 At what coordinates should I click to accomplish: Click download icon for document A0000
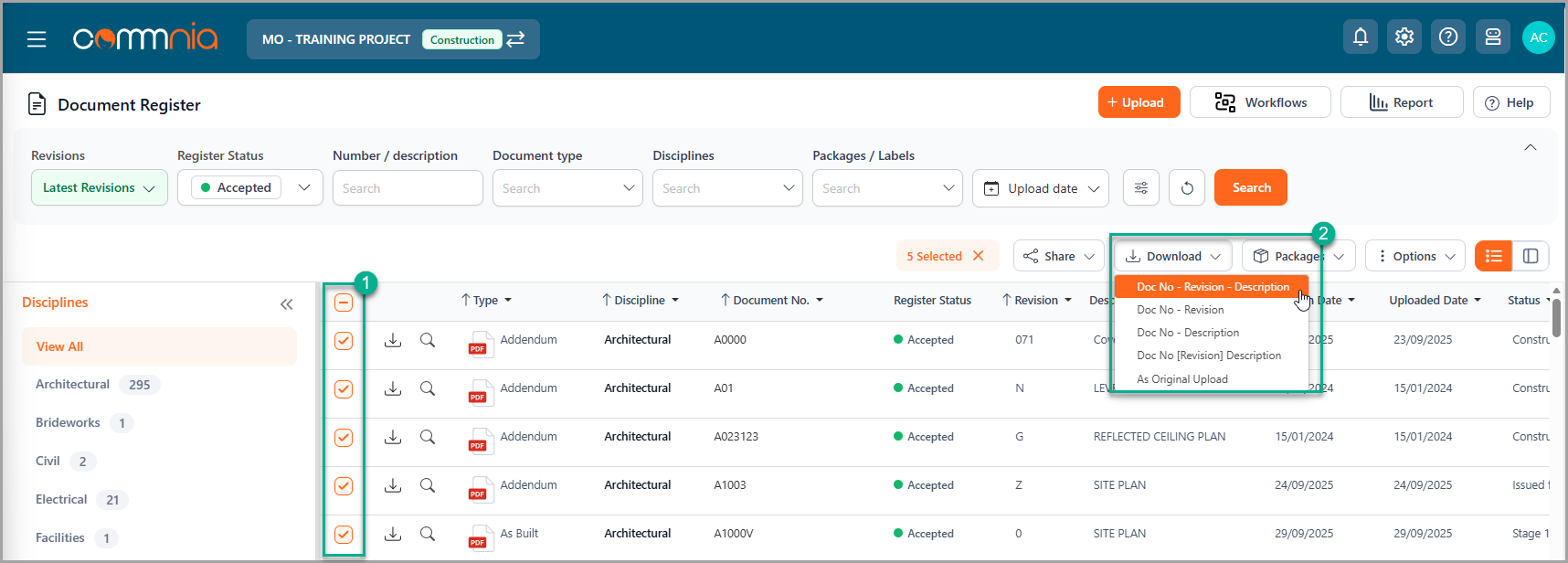393,340
